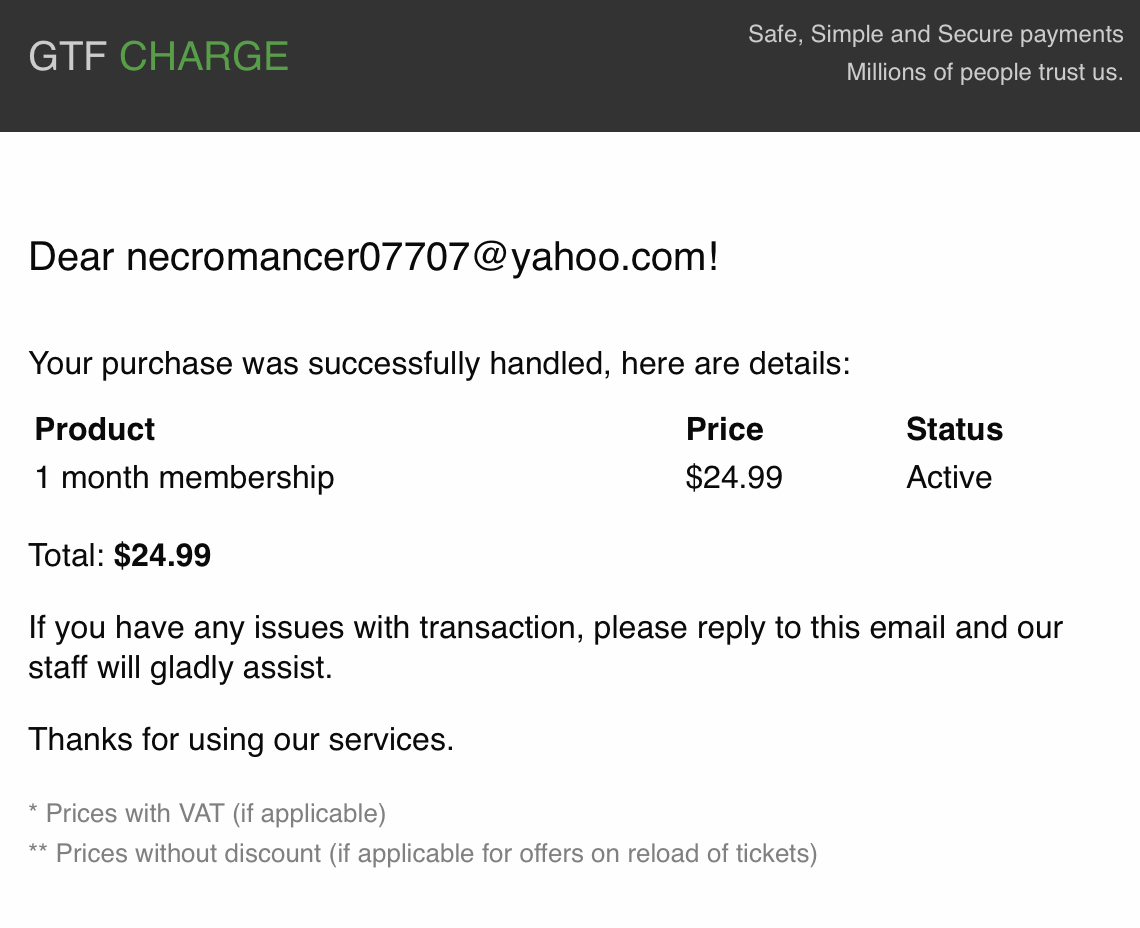Click the Status column header
The image size is (1140, 928).
coord(954,429)
